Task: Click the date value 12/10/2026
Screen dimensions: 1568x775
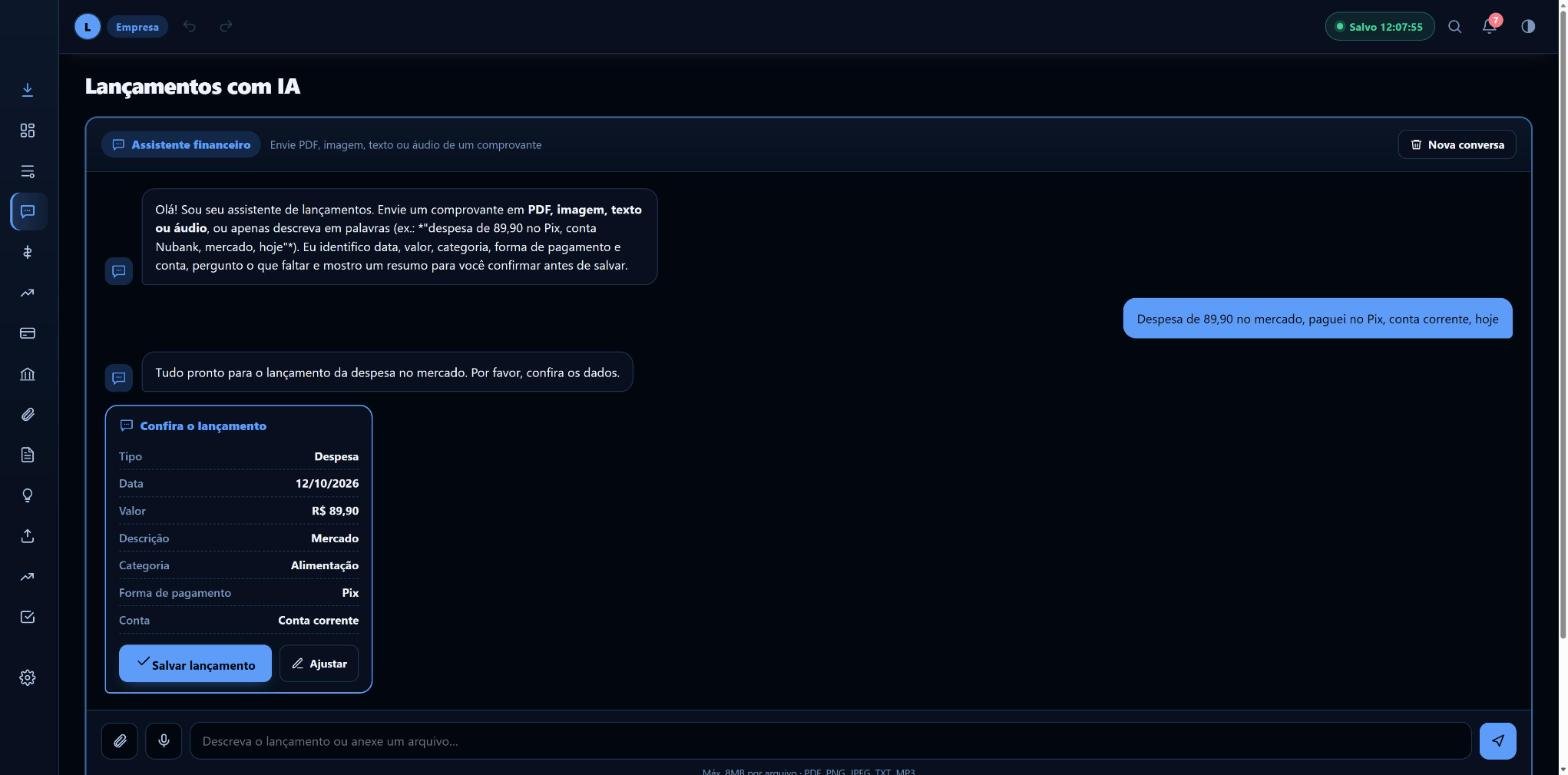Action: (x=327, y=483)
